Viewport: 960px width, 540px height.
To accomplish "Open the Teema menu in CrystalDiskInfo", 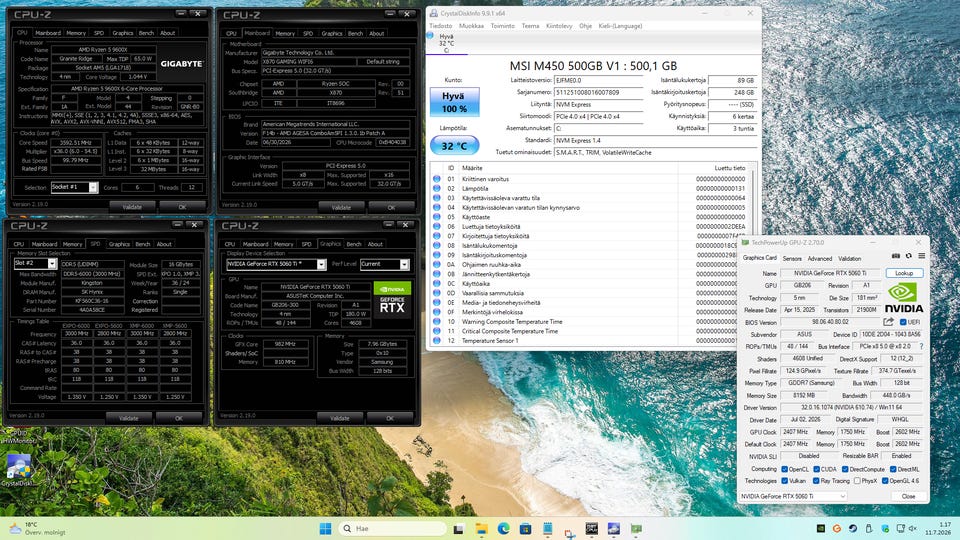I will (530, 26).
